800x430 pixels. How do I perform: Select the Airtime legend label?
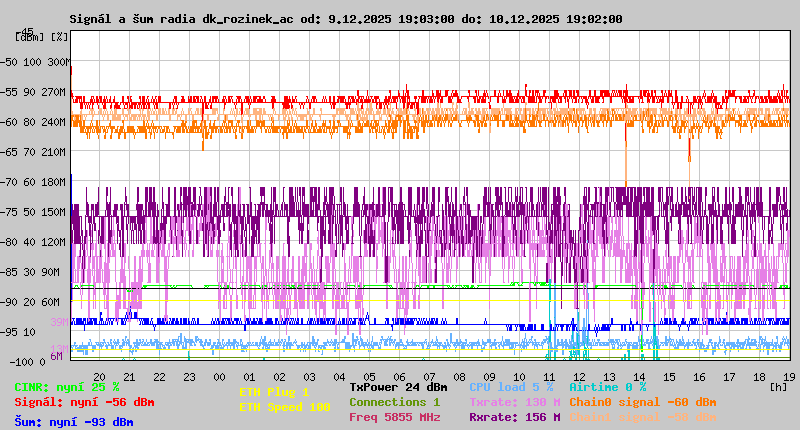click(607, 386)
